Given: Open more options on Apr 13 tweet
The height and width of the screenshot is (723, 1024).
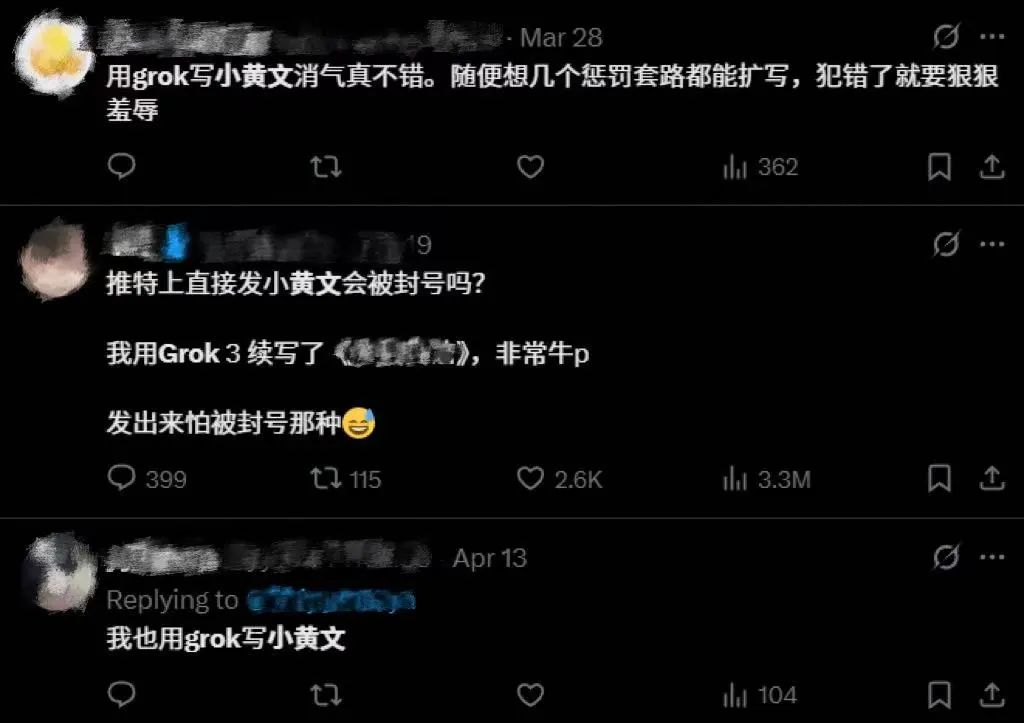Looking at the screenshot, I should (x=992, y=557).
